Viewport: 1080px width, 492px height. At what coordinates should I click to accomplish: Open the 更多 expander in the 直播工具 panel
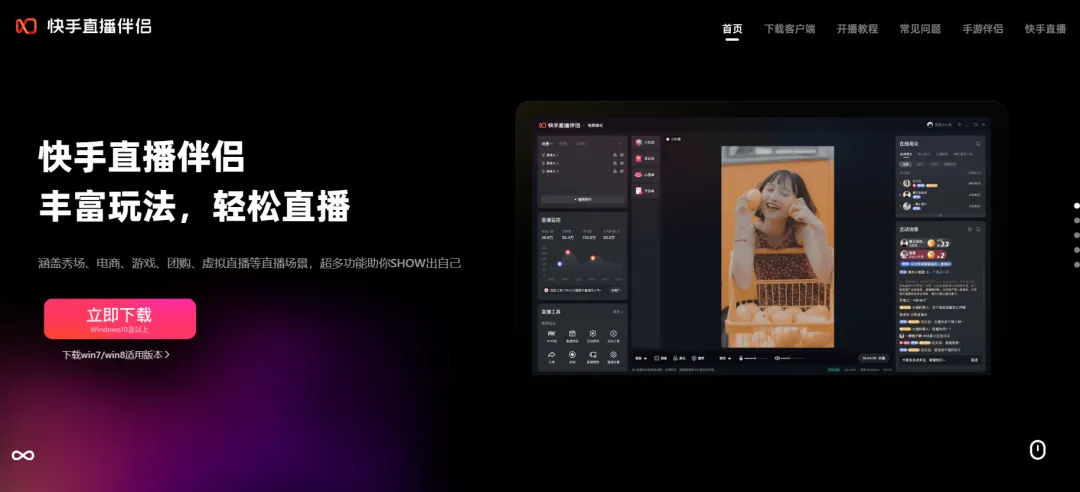(x=618, y=312)
